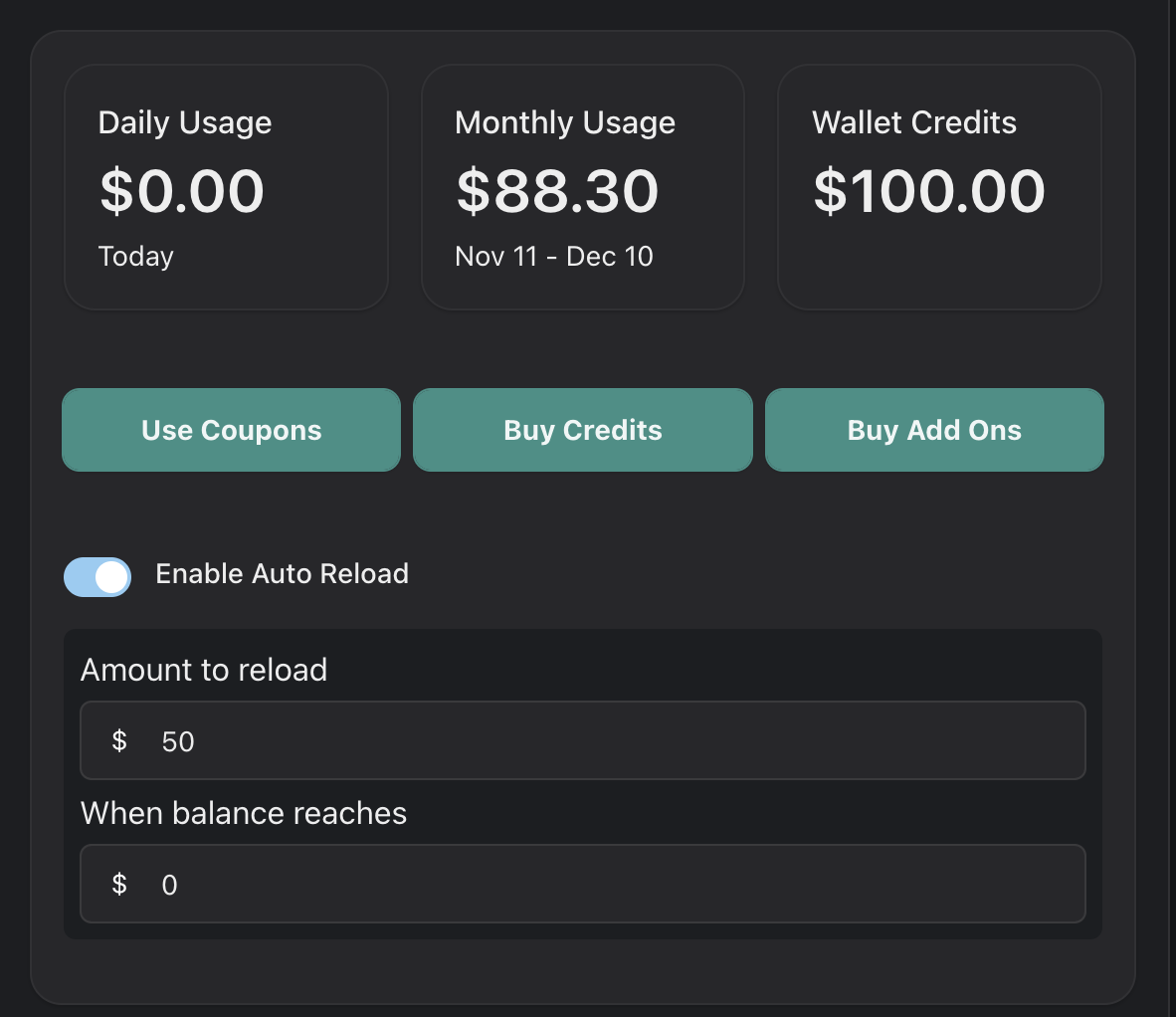
Task: Click dollar sign in When balance reaches field
Action: [x=119, y=885]
